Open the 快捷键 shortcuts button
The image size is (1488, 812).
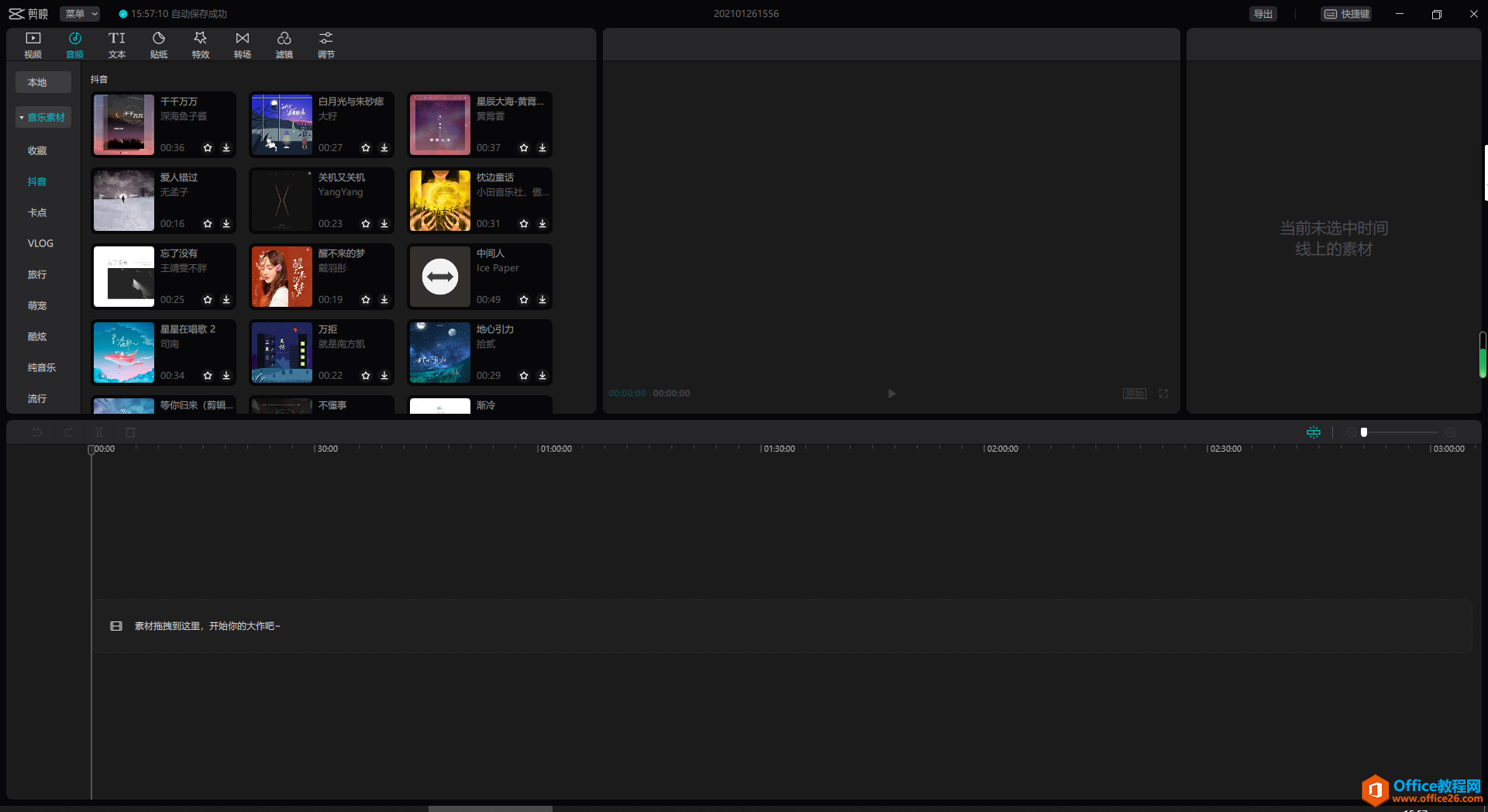coord(1347,14)
